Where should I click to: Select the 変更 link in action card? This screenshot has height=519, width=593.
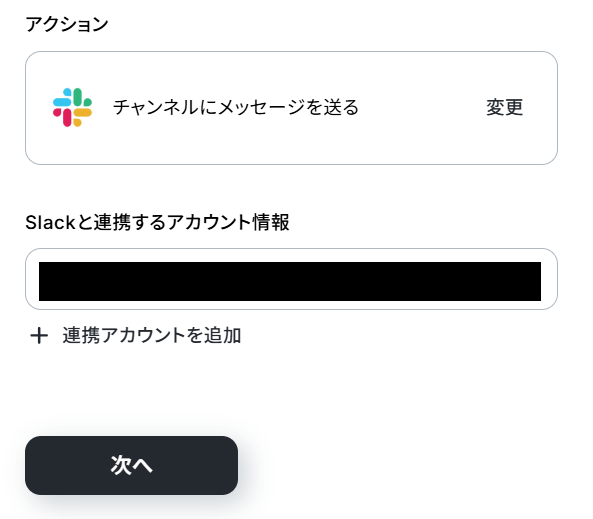505,107
